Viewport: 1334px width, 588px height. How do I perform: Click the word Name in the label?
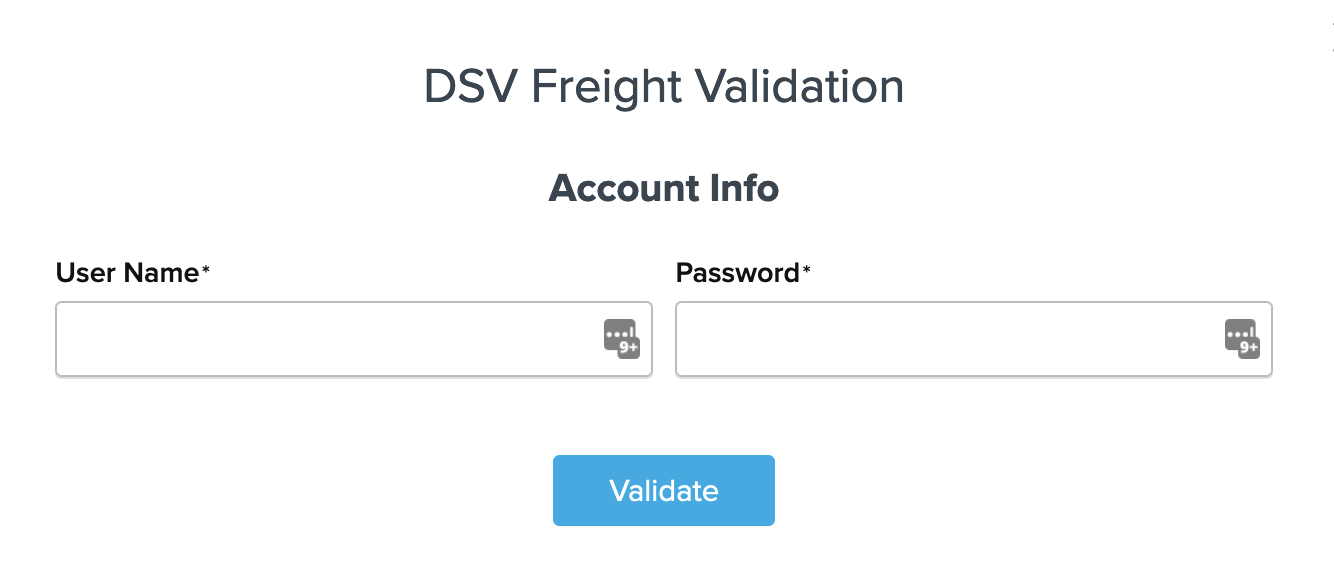(x=160, y=273)
